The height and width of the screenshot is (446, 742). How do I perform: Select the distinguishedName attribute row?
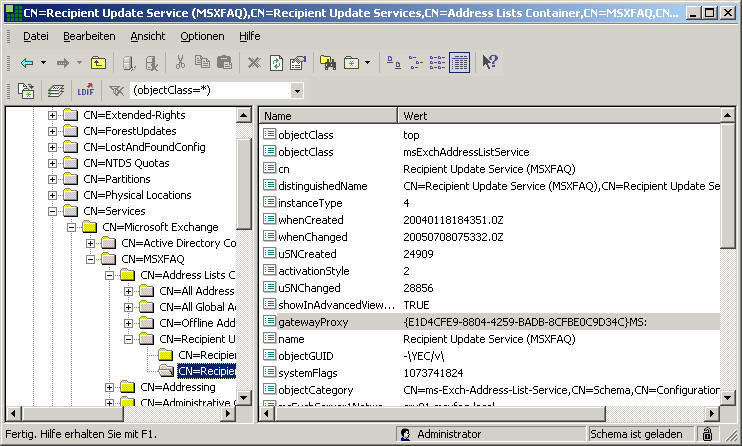pos(490,186)
